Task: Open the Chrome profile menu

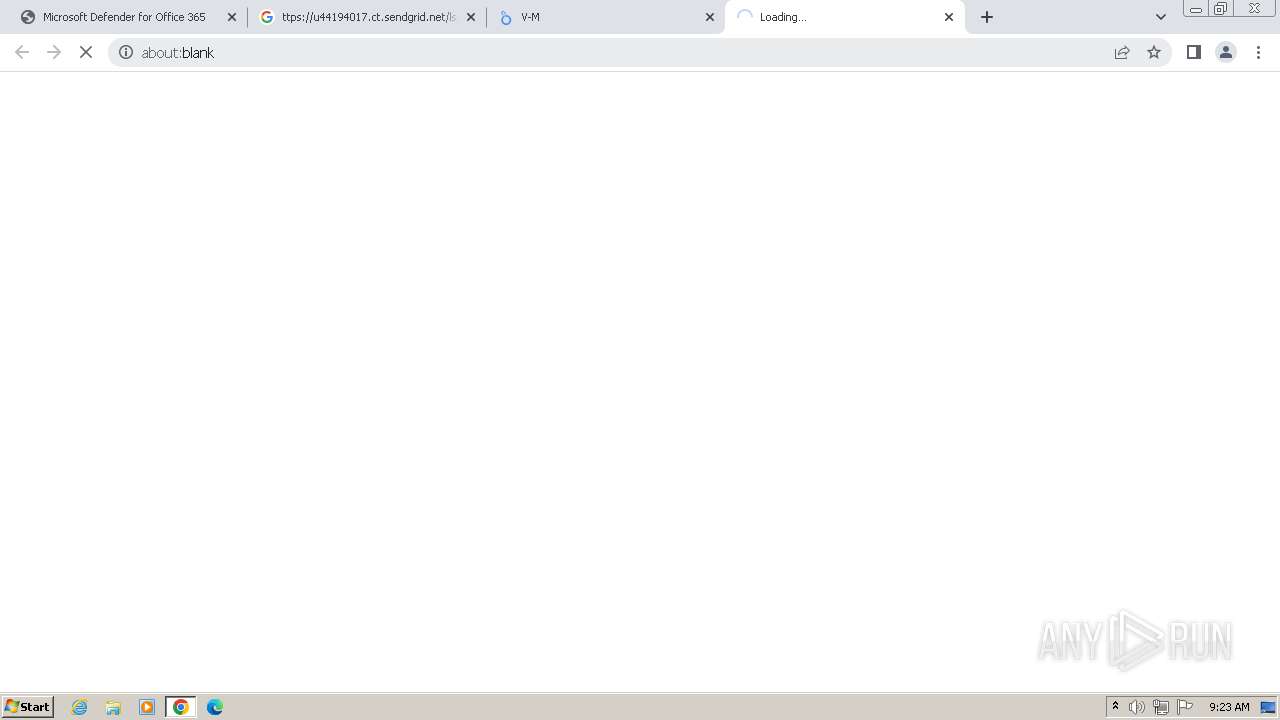Action: tap(1226, 52)
